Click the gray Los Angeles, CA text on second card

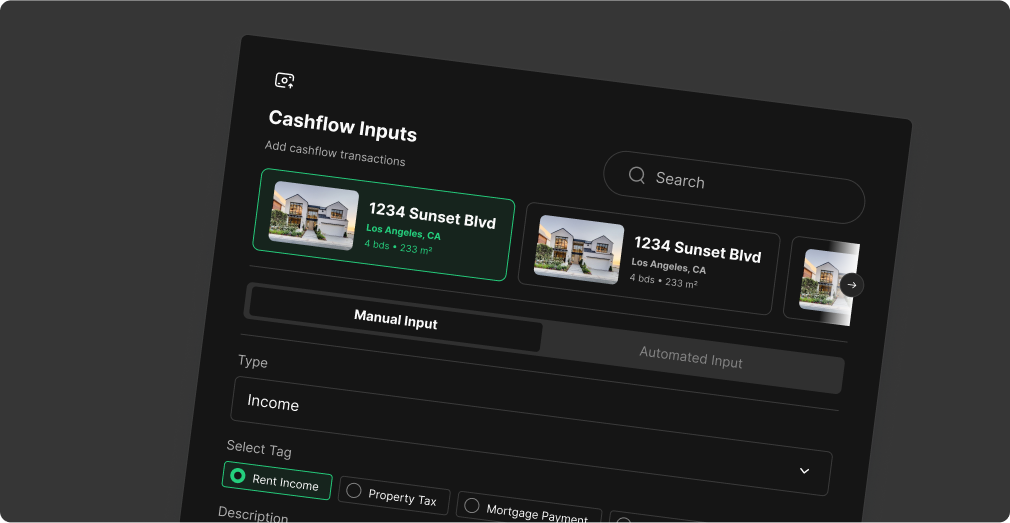point(669,267)
